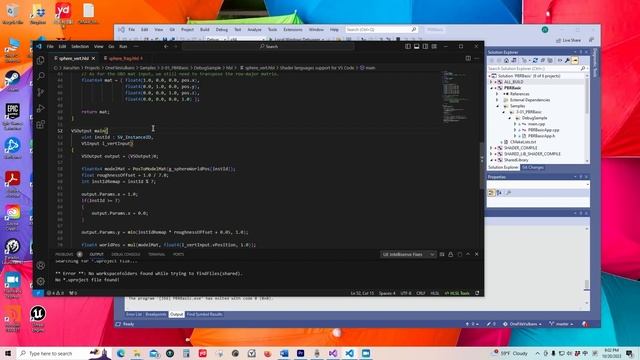Open the VS Code Selection menu
The height and width of the screenshot is (360, 640).
coord(80,47)
